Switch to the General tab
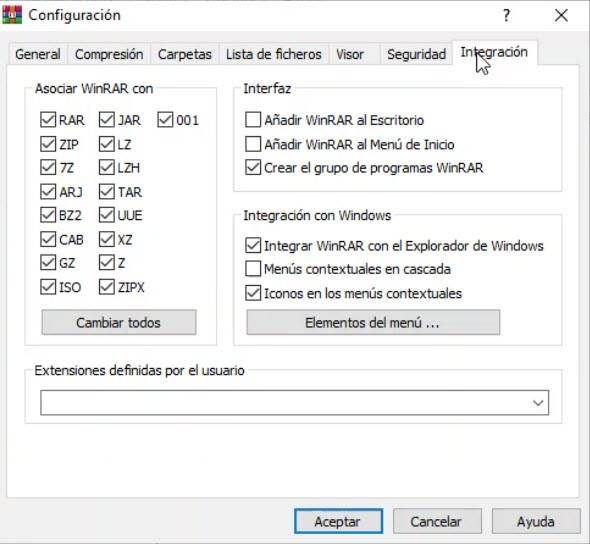Viewport: 590px width, 544px height. pyautogui.click(x=38, y=54)
